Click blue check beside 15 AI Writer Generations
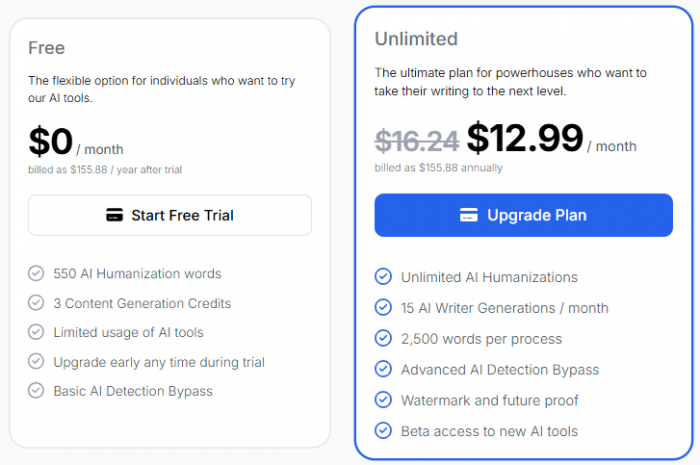Screen dimensions: 700x465 (x=383, y=307)
